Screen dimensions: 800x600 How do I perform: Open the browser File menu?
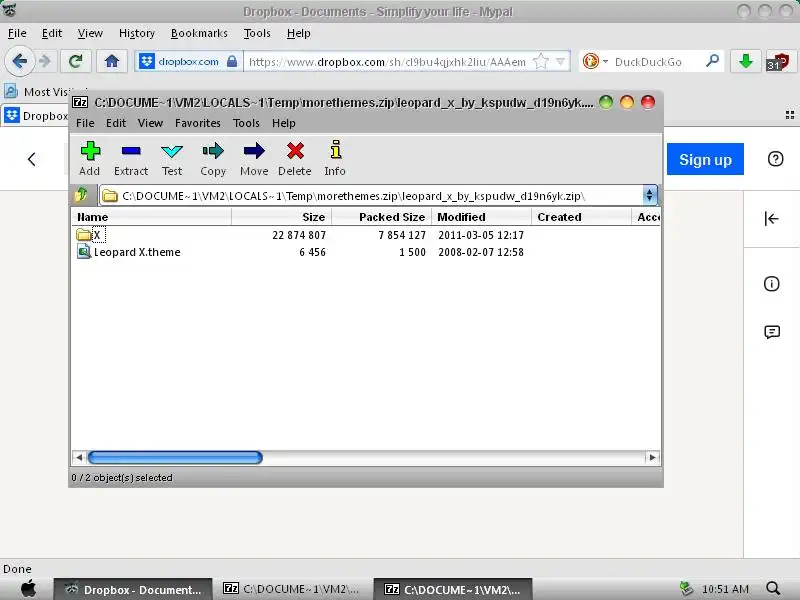(x=17, y=33)
